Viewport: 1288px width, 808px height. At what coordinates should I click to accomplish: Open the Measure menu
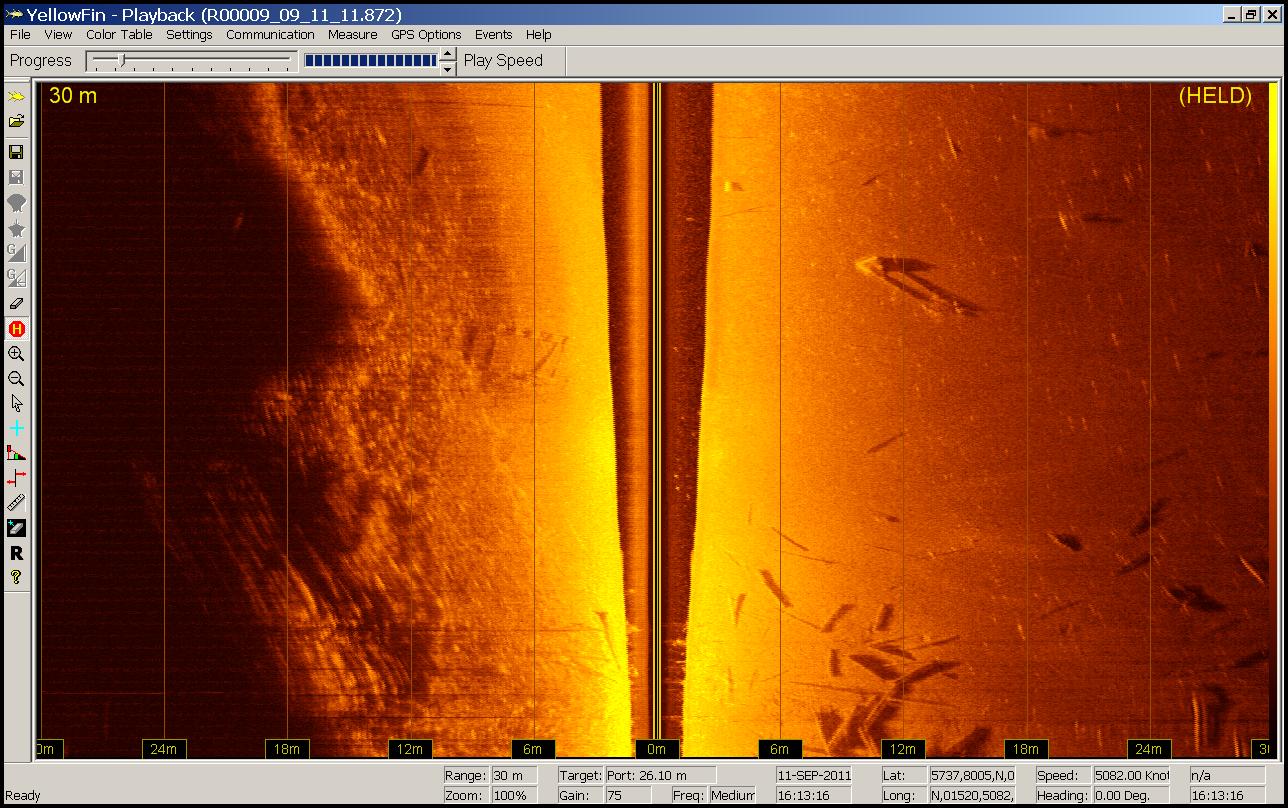352,34
